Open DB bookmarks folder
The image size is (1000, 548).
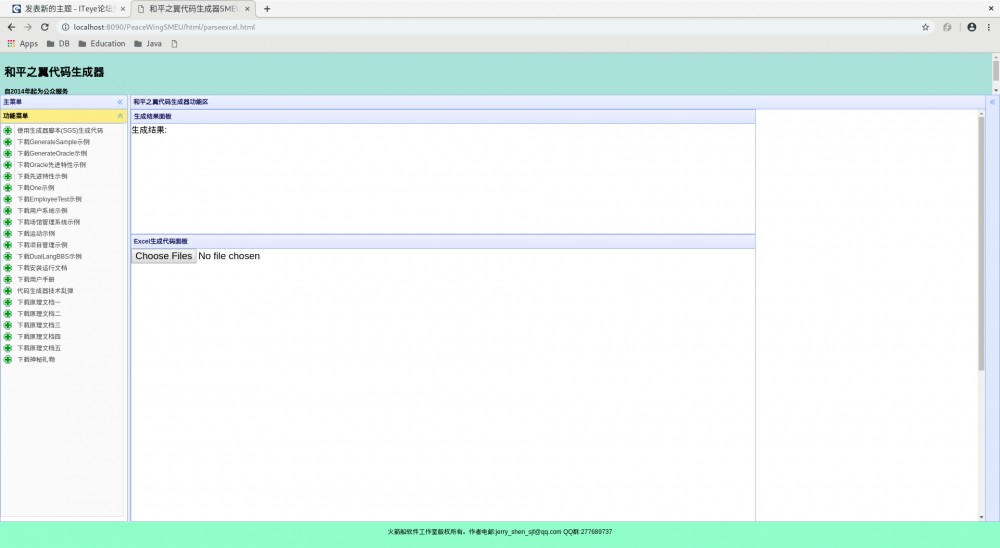coord(58,43)
